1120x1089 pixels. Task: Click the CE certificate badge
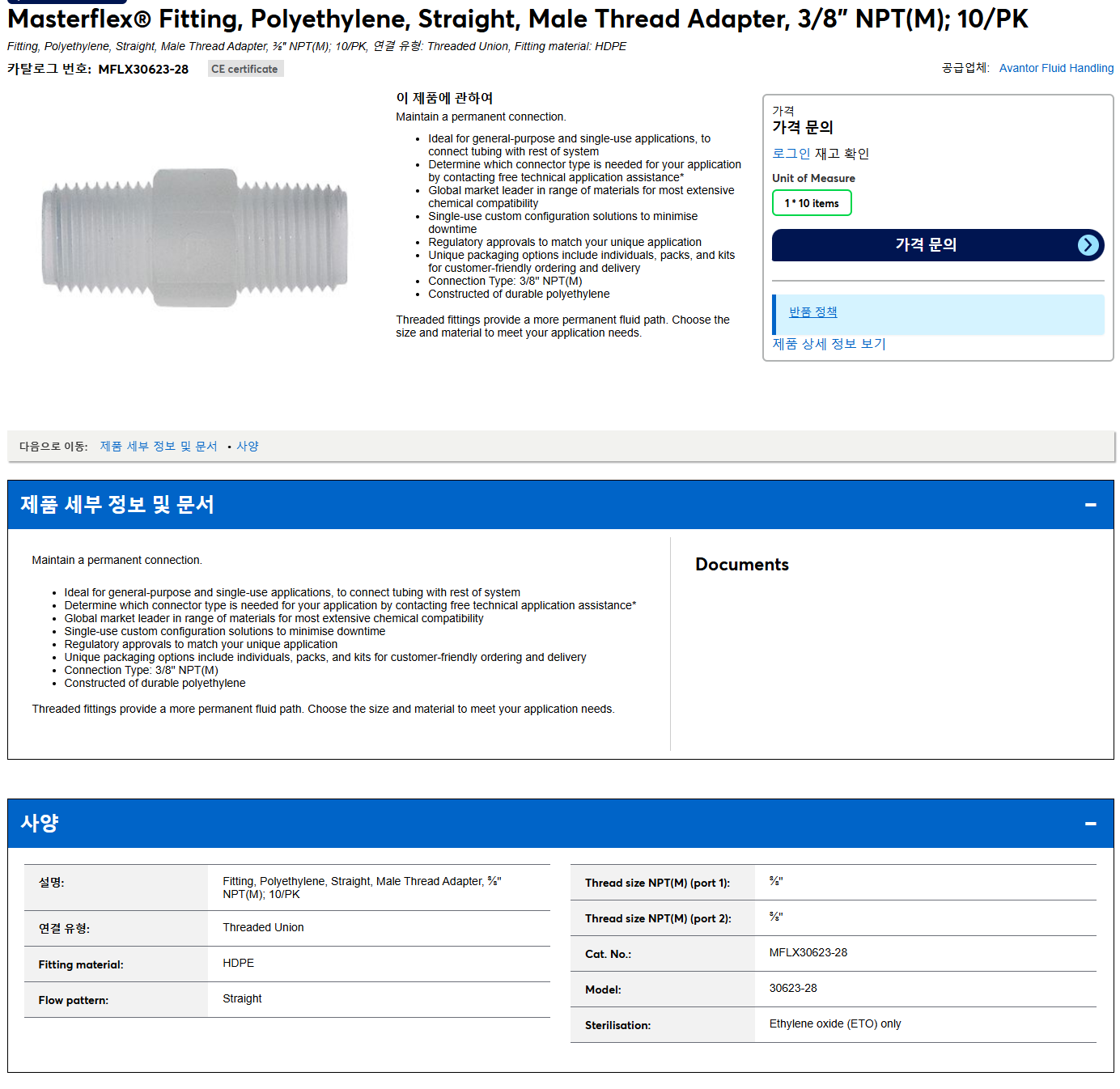pyautogui.click(x=245, y=69)
